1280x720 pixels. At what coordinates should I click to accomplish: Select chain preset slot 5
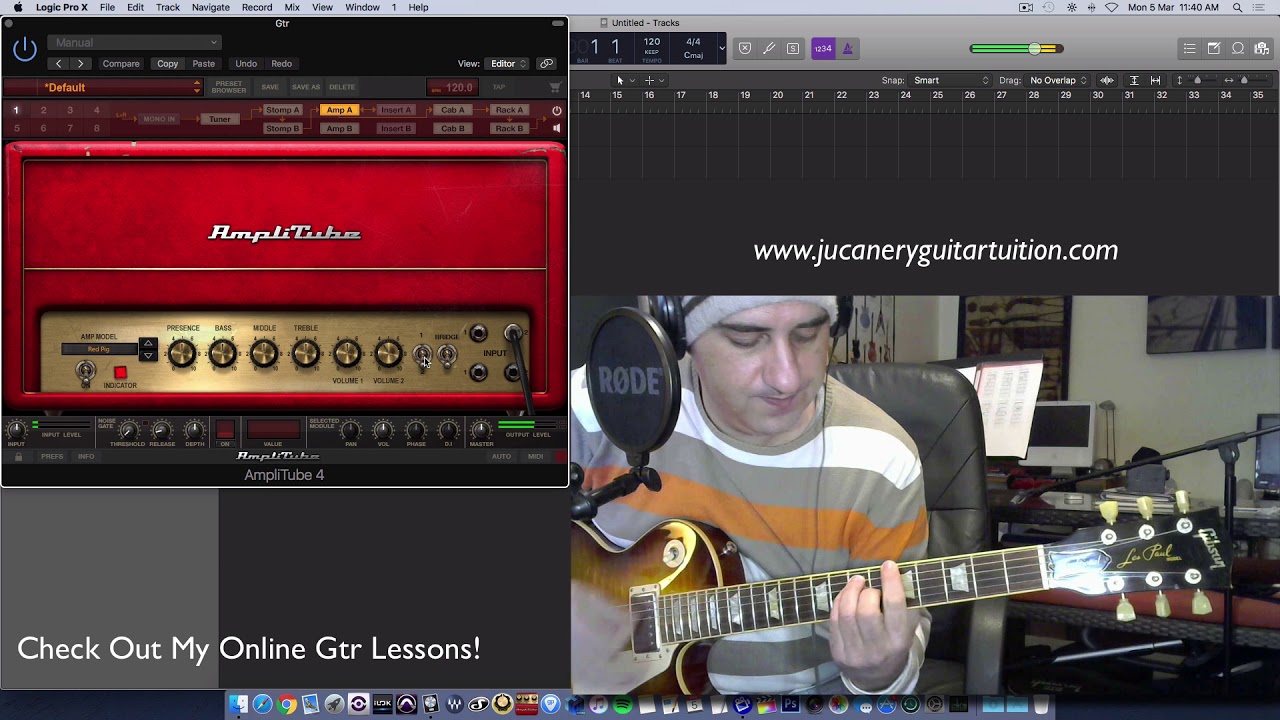(x=16, y=128)
